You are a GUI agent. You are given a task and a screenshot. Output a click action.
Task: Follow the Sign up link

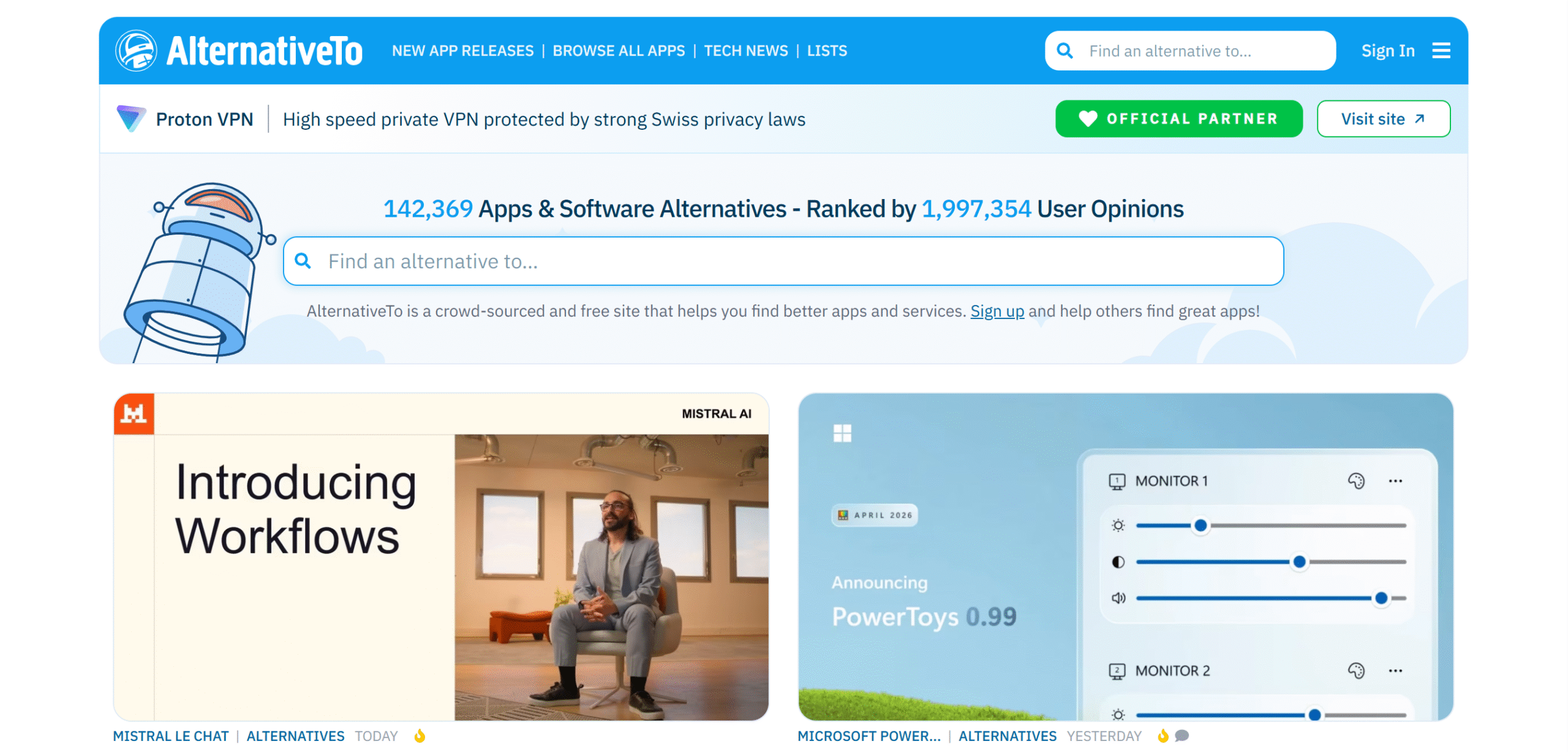997,311
